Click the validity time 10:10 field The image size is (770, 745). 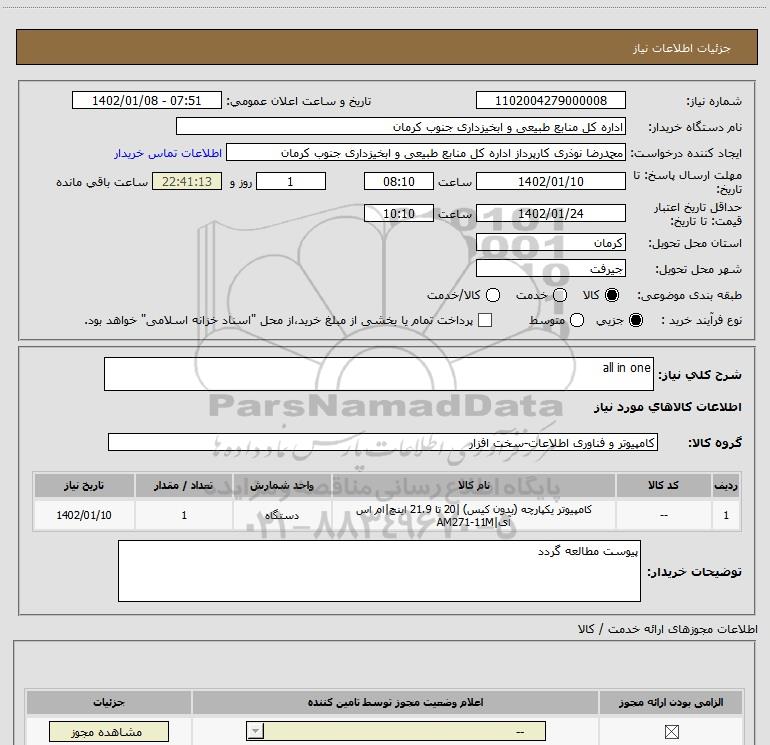point(399,213)
